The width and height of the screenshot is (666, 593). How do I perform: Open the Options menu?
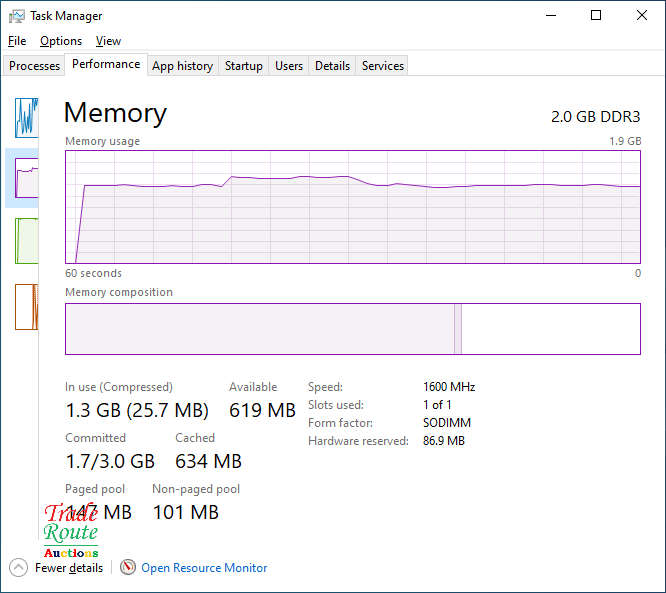click(x=61, y=41)
